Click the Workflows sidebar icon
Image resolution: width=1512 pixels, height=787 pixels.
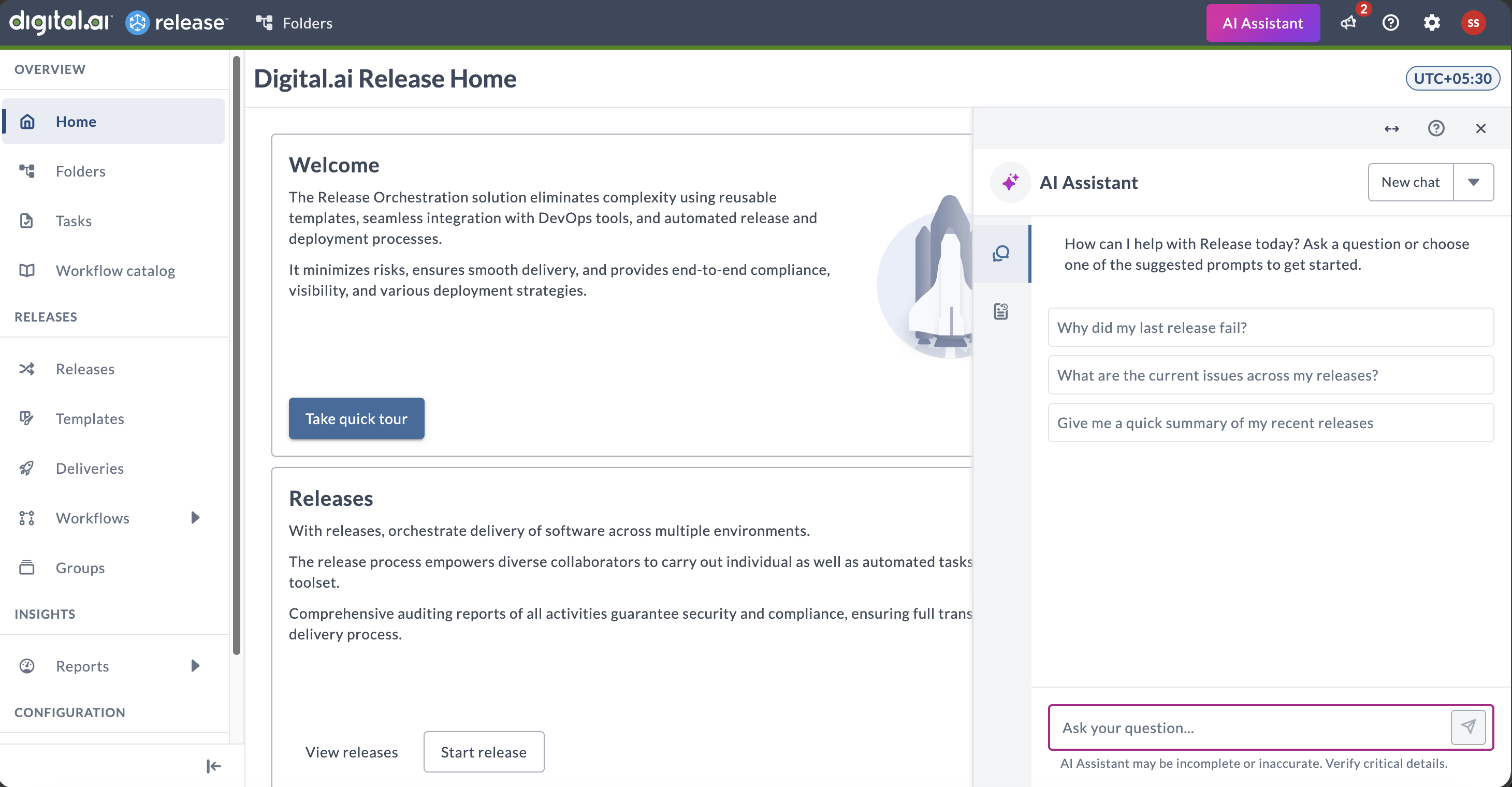click(27, 518)
